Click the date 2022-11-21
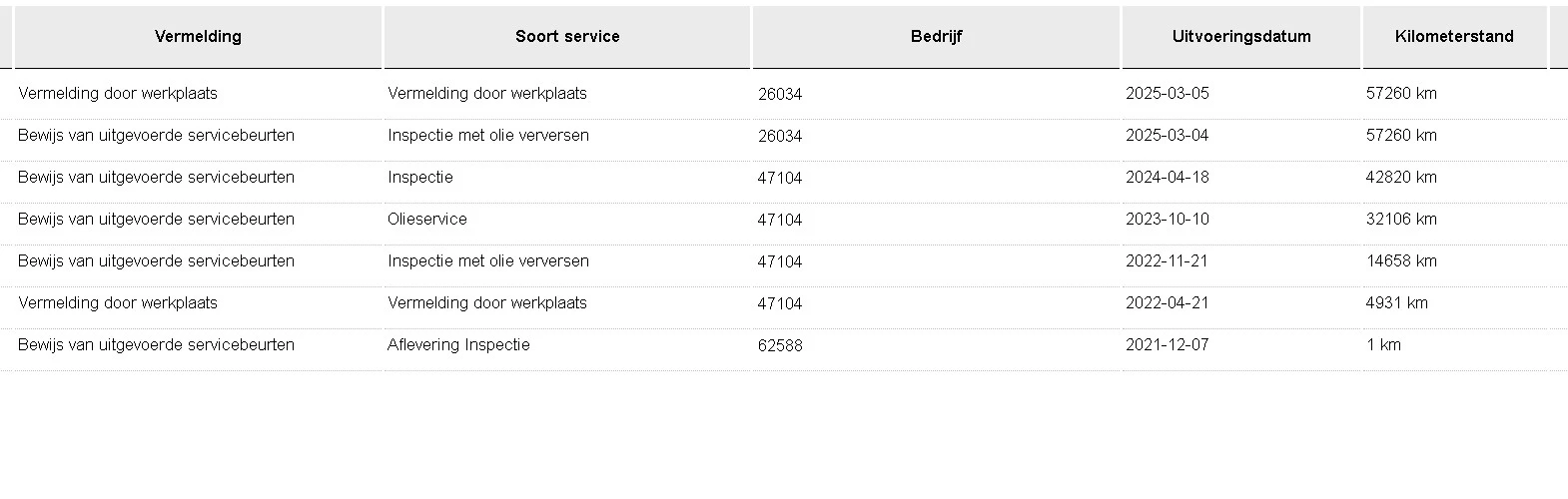This screenshot has width=1568, height=499. click(1167, 261)
